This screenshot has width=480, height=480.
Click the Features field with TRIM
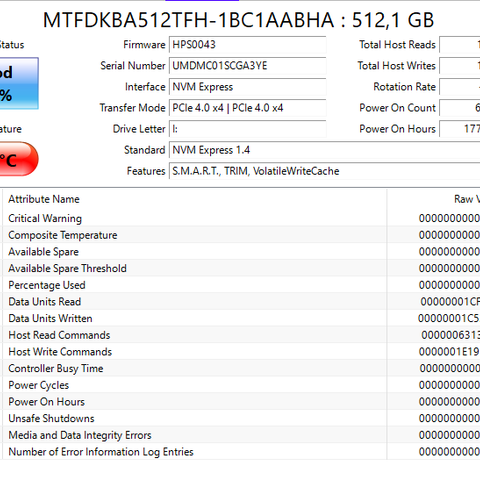325,171
